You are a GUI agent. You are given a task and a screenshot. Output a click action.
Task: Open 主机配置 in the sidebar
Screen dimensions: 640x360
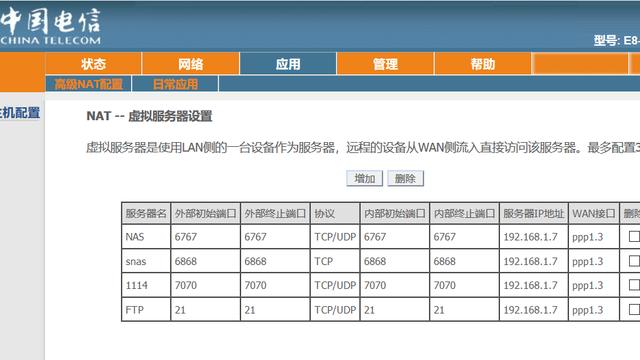pyautogui.click(x=20, y=113)
